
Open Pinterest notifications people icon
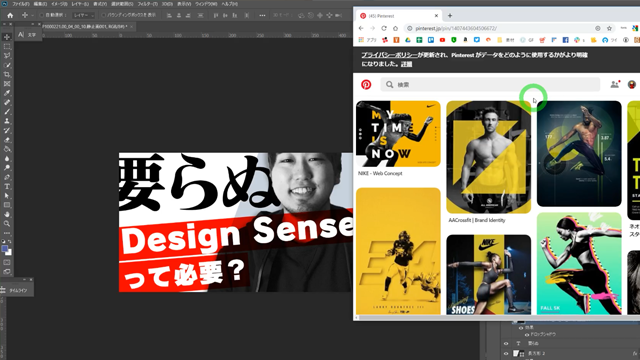[x=614, y=84]
